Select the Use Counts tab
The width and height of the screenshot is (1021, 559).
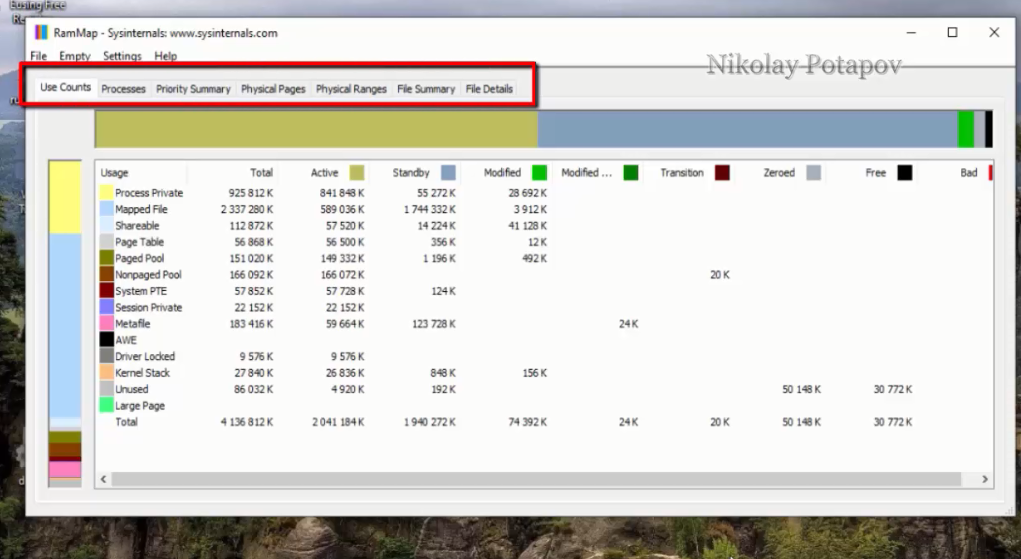click(65, 87)
